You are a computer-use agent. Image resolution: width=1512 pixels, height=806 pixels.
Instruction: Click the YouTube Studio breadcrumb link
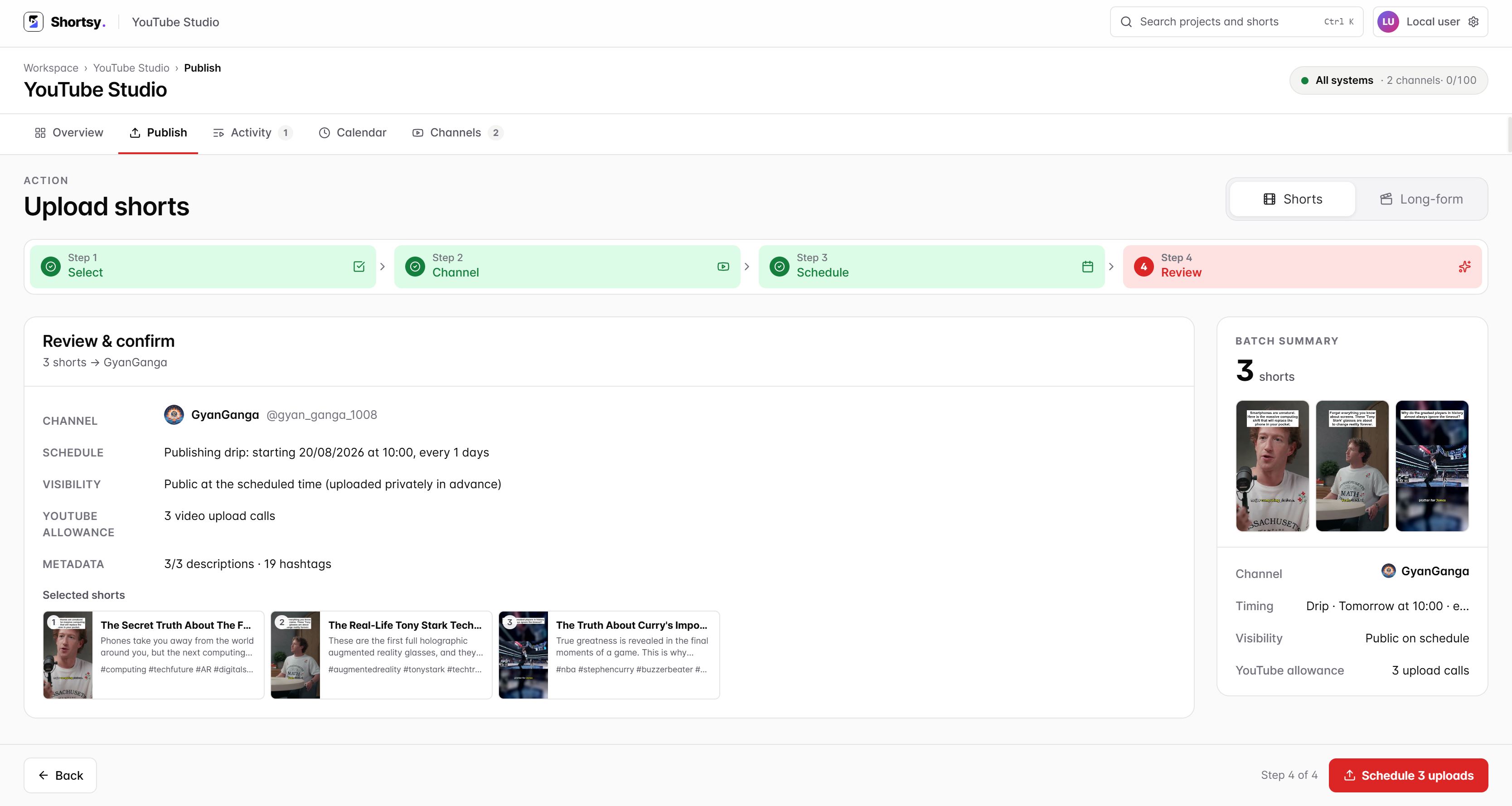(x=131, y=68)
